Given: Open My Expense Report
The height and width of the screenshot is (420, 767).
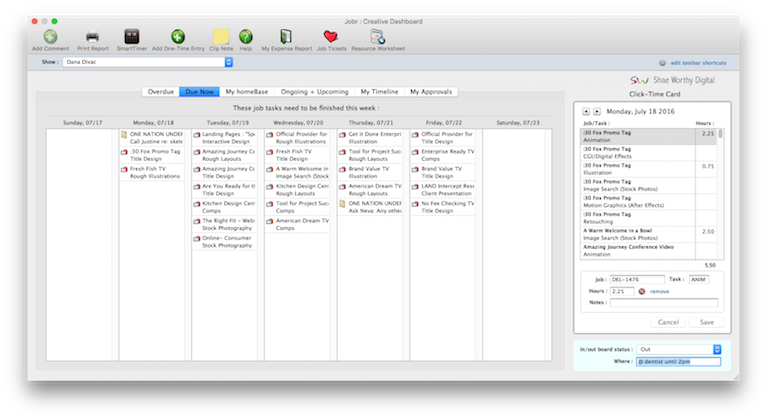Looking at the screenshot, I should 286,37.
